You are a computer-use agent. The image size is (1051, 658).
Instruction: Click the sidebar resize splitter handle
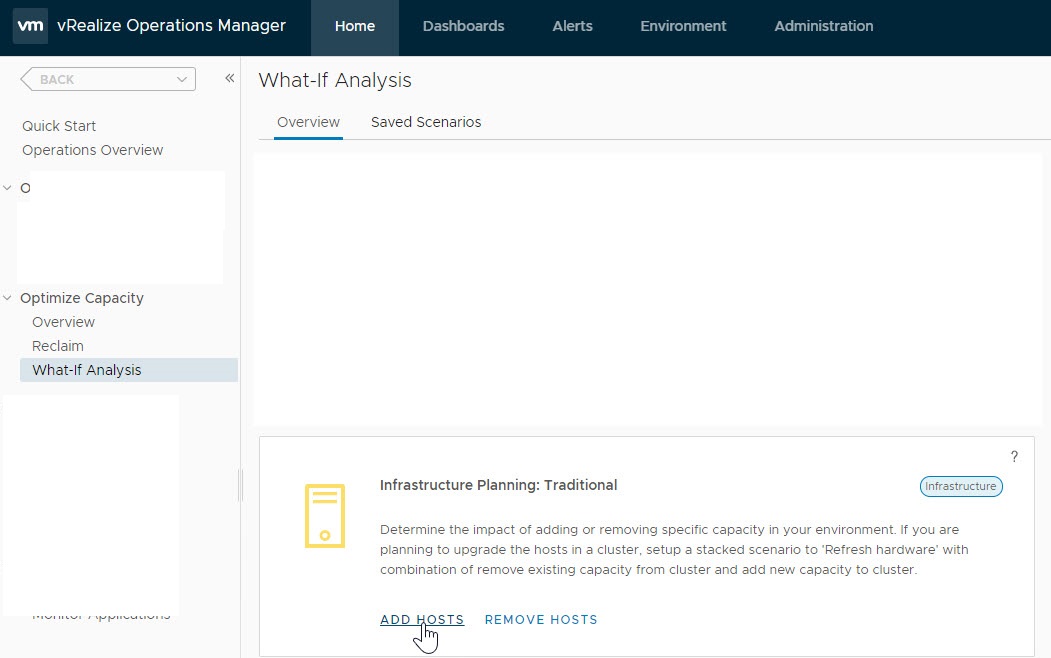[x=240, y=485]
